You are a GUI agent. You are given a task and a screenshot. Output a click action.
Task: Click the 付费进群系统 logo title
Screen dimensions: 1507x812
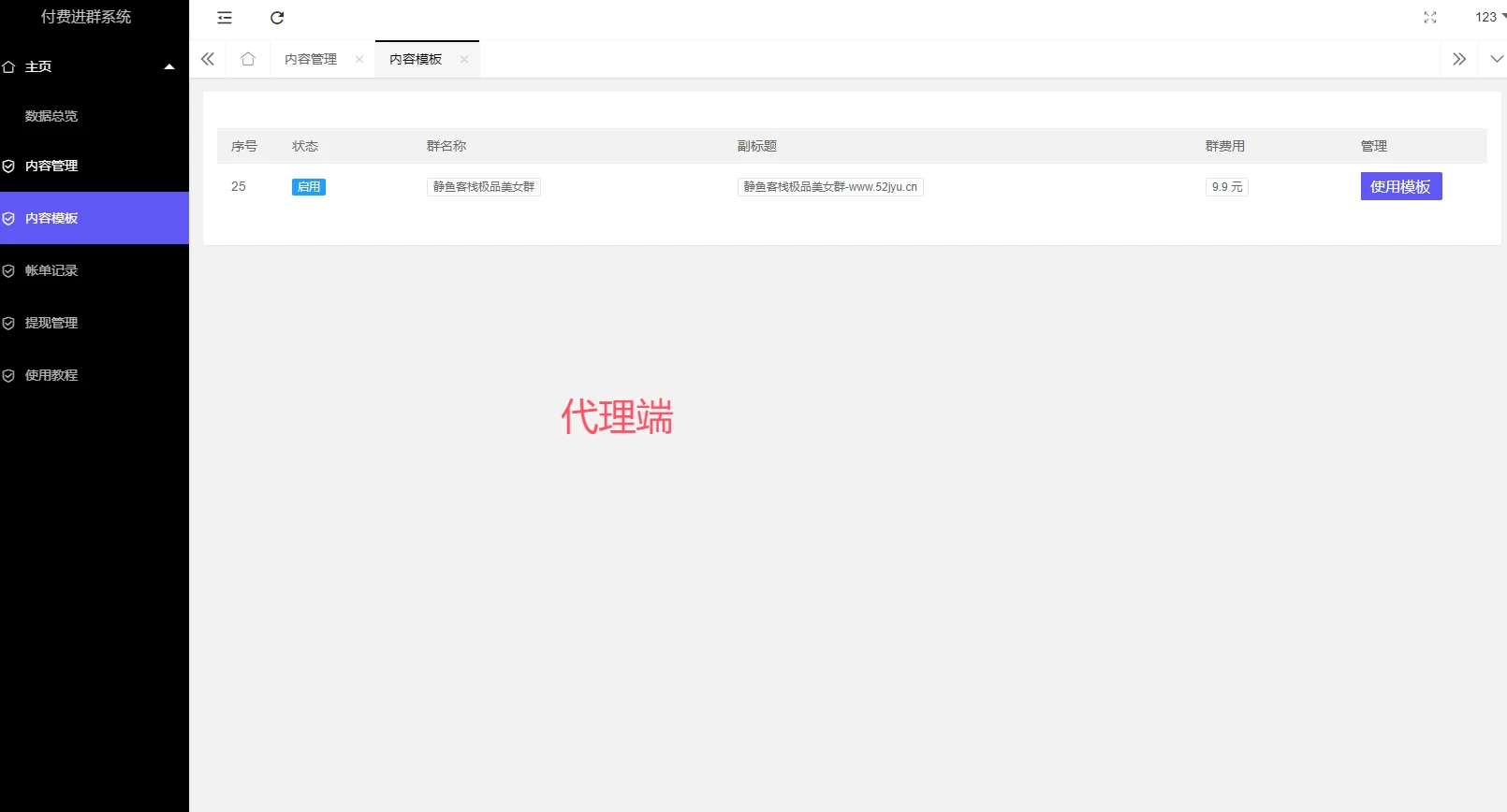[x=86, y=17]
